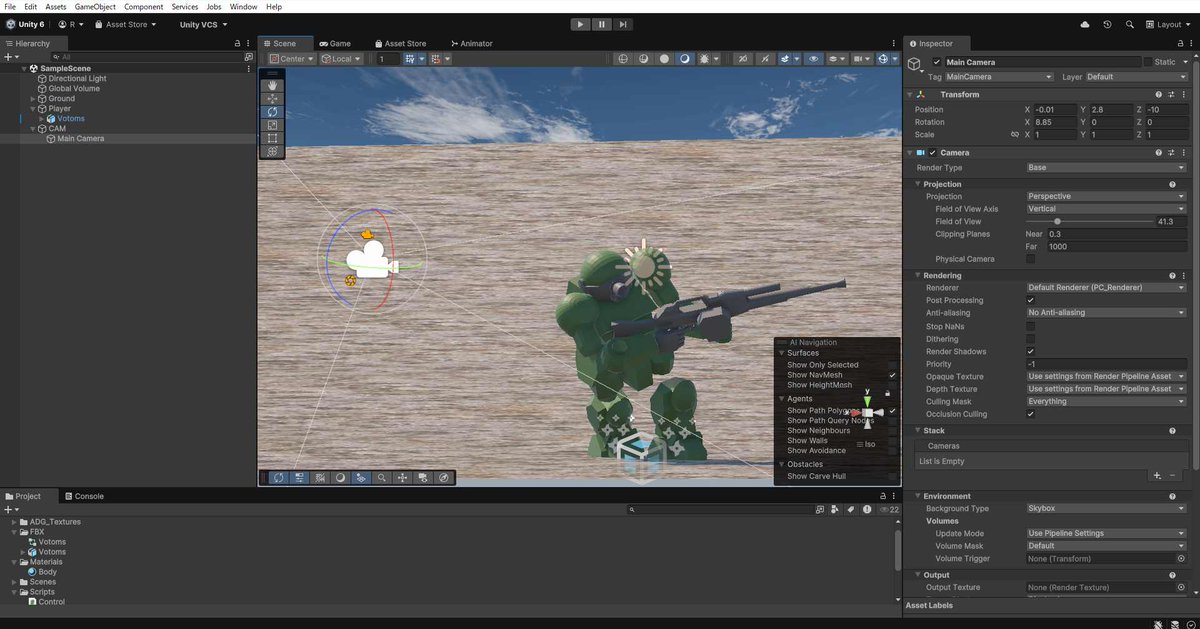Click the magnifier icon in bottom overlay
This screenshot has width=1200, height=629.
point(381,478)
